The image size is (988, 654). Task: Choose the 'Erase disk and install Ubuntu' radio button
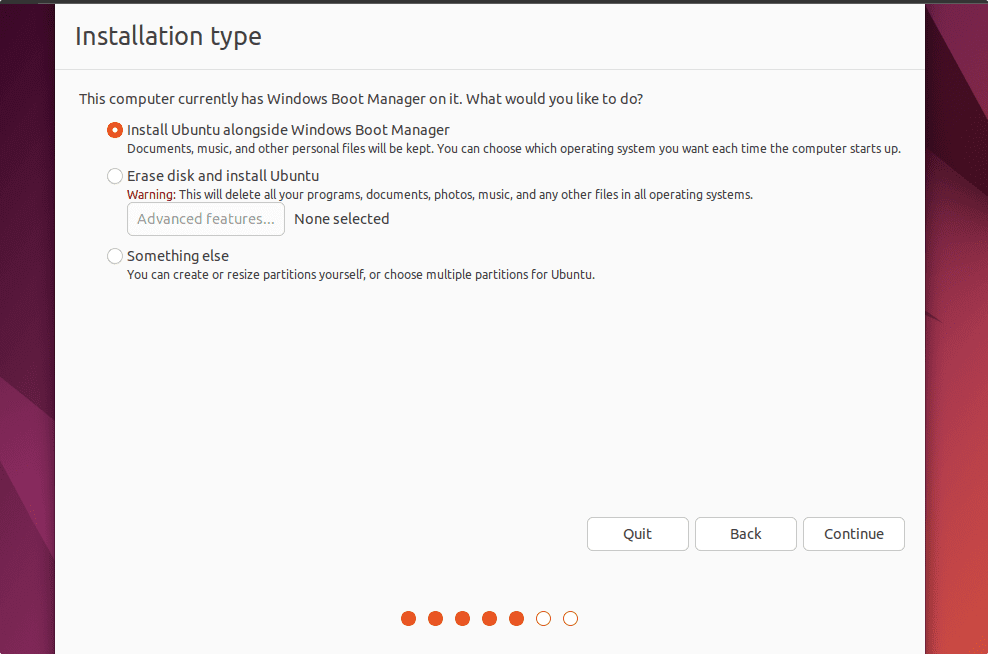115,176
